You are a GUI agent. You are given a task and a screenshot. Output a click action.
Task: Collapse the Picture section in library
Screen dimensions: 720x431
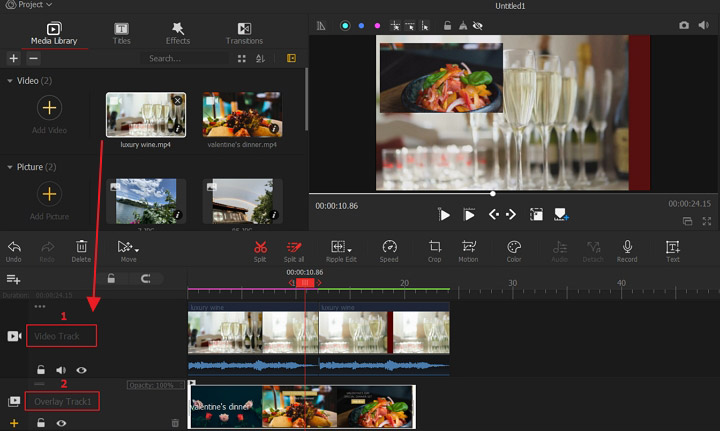[x=10, y=167]
